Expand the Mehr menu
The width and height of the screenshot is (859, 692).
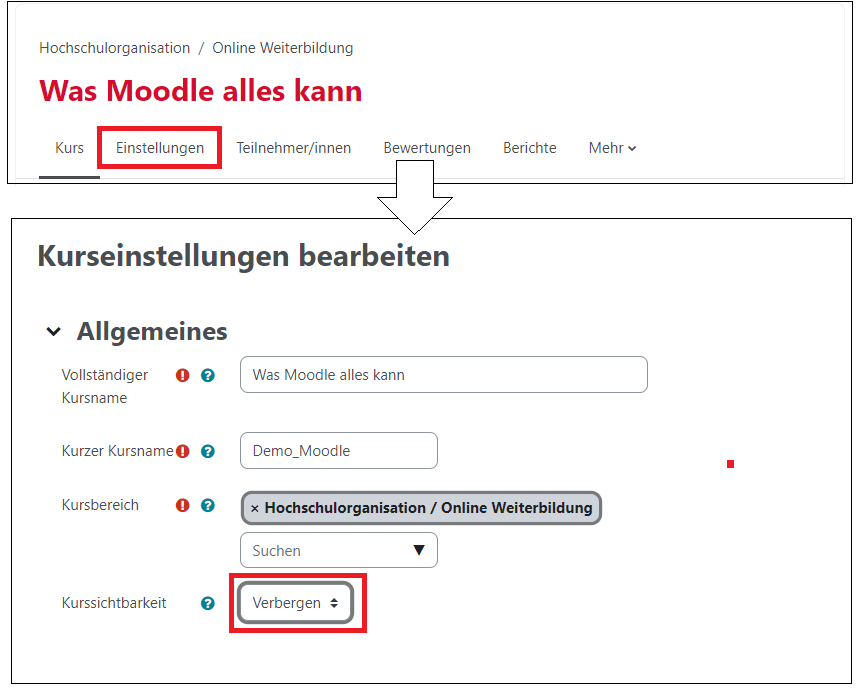click(x=612, y=148)
